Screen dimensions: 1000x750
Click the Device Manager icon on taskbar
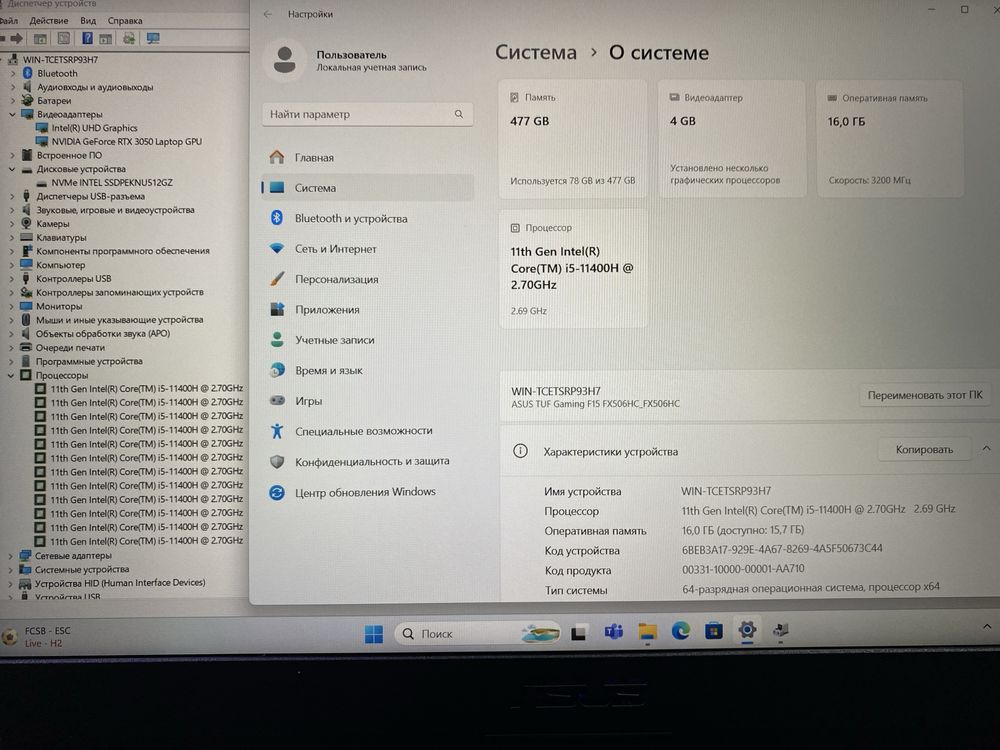(781, 631)
